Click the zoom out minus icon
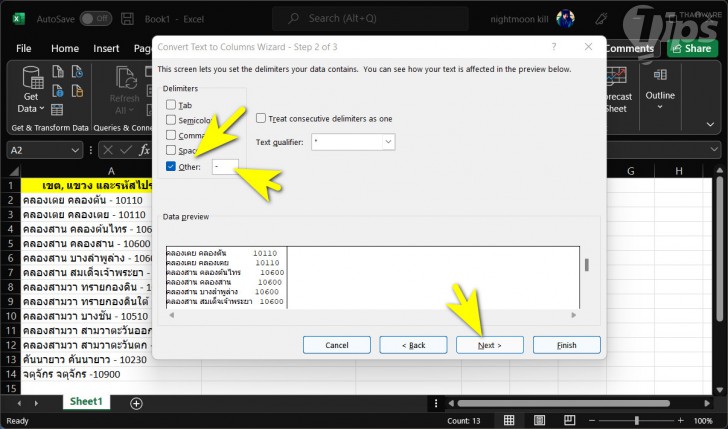 [x=592, y=421]
